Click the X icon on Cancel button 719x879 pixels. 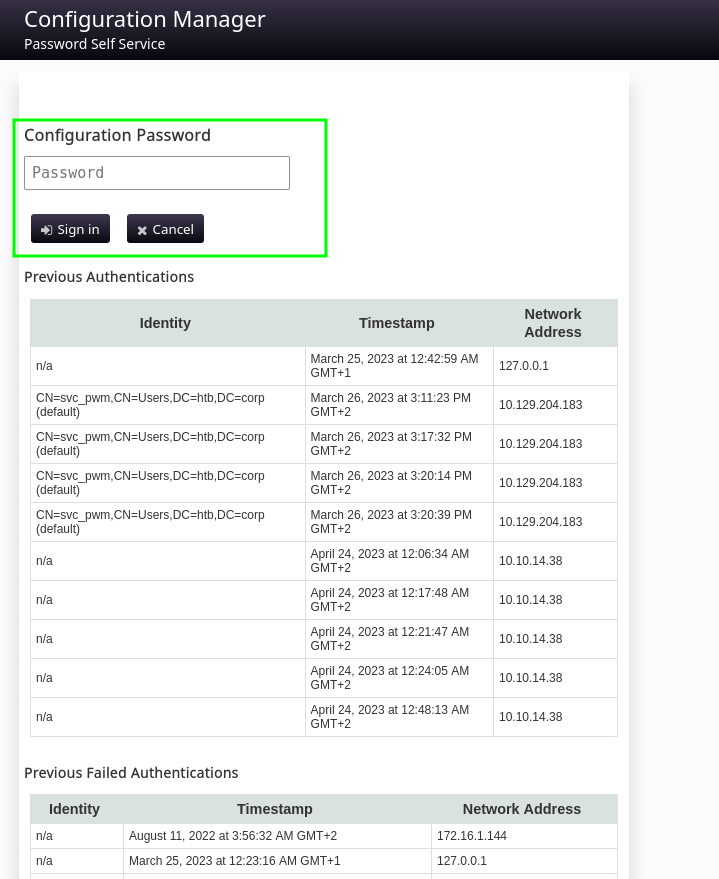click(142, 230)
